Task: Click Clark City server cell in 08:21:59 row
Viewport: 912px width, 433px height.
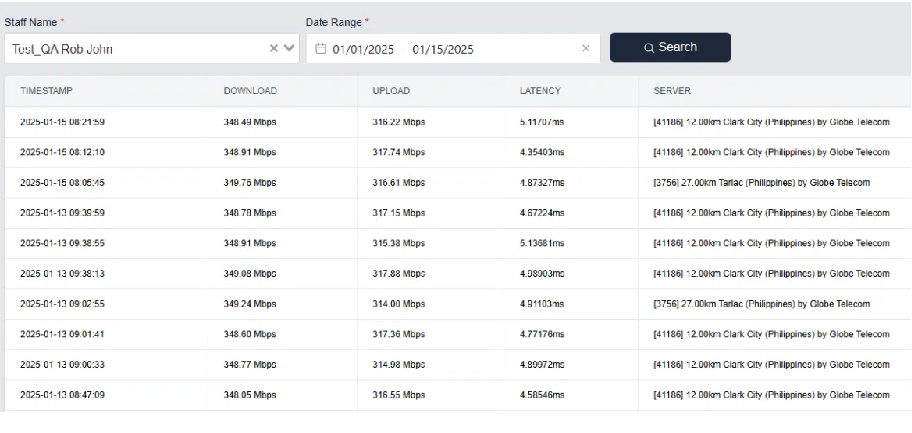Action: (772, 122)
